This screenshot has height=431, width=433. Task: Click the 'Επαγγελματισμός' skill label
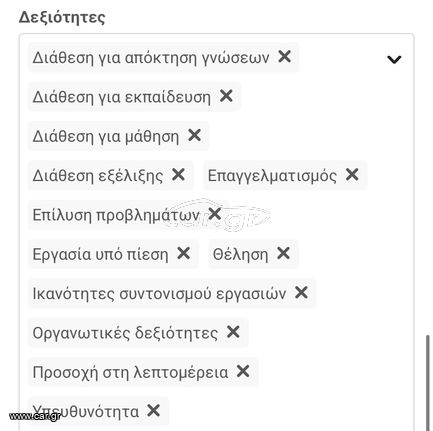pos(272,176)
